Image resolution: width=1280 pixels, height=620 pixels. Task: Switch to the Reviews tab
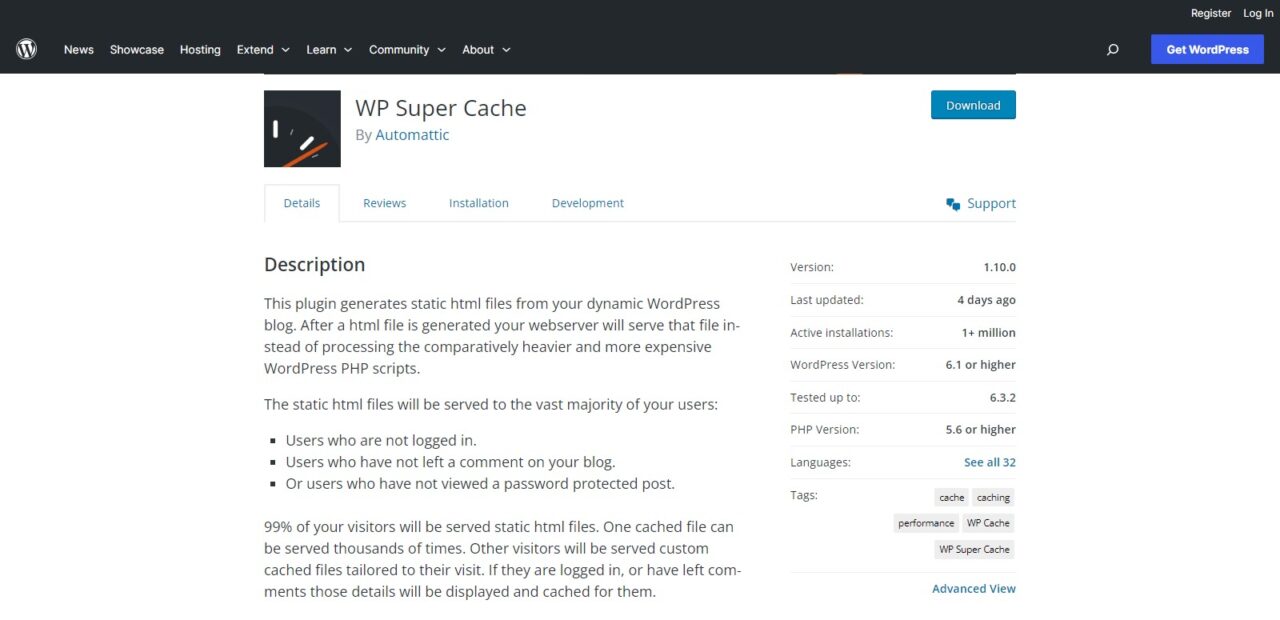tap(385, 203)
